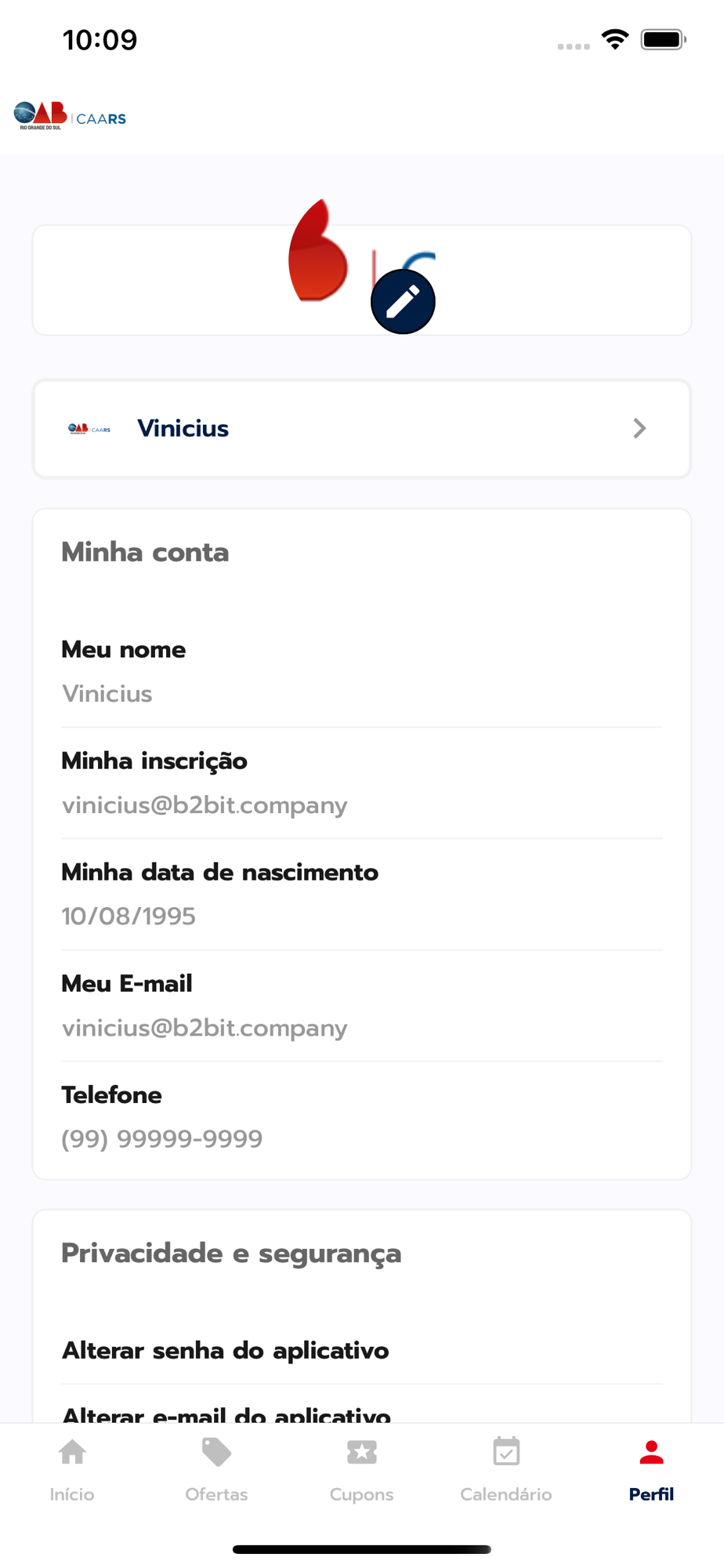Expand the Vinicius row chevron
Viewport: 724px width, 1568px height.
[639, 429]
